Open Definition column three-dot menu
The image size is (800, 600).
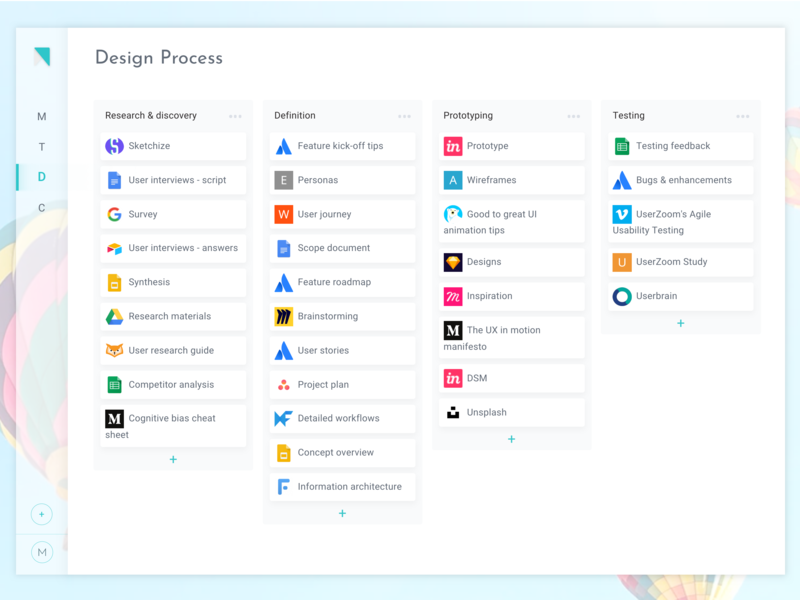point(405,116)
